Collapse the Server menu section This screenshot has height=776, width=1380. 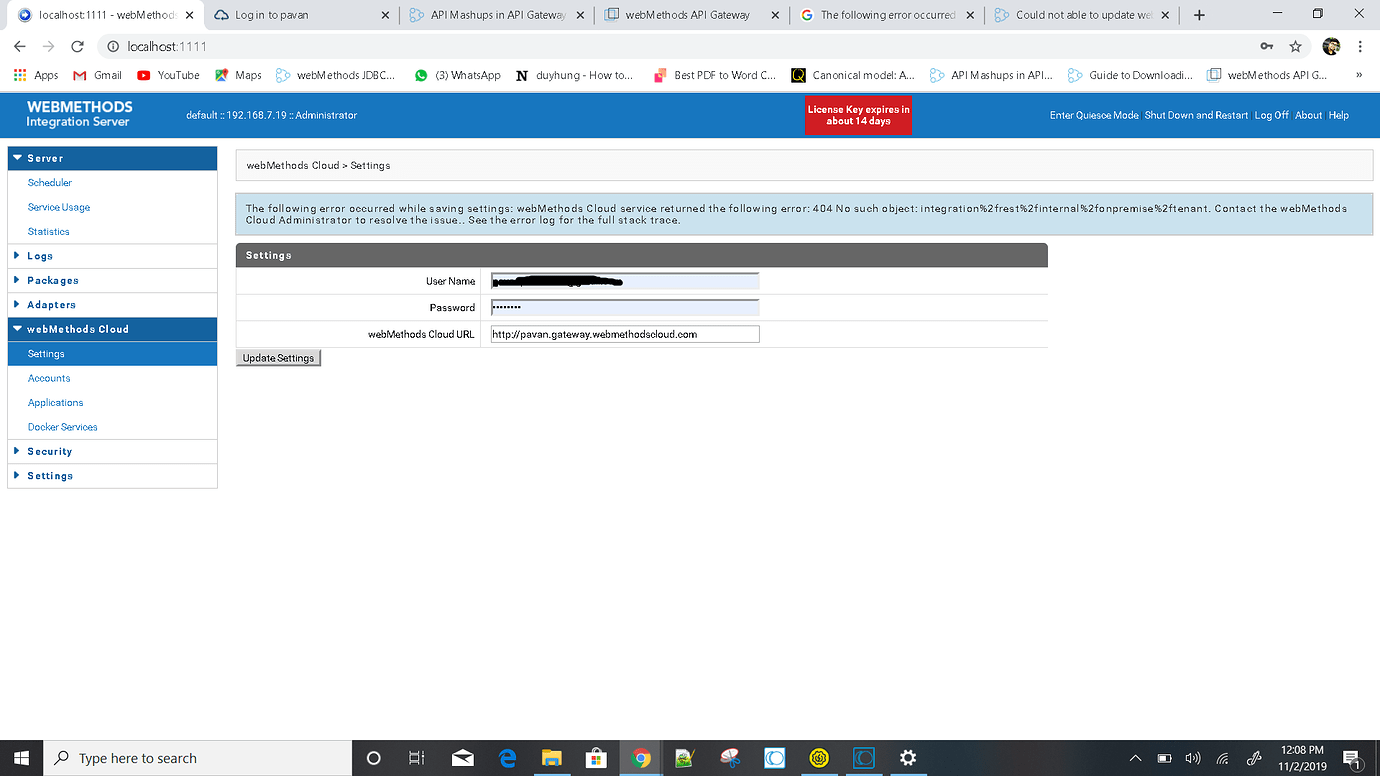click(112, 158)
